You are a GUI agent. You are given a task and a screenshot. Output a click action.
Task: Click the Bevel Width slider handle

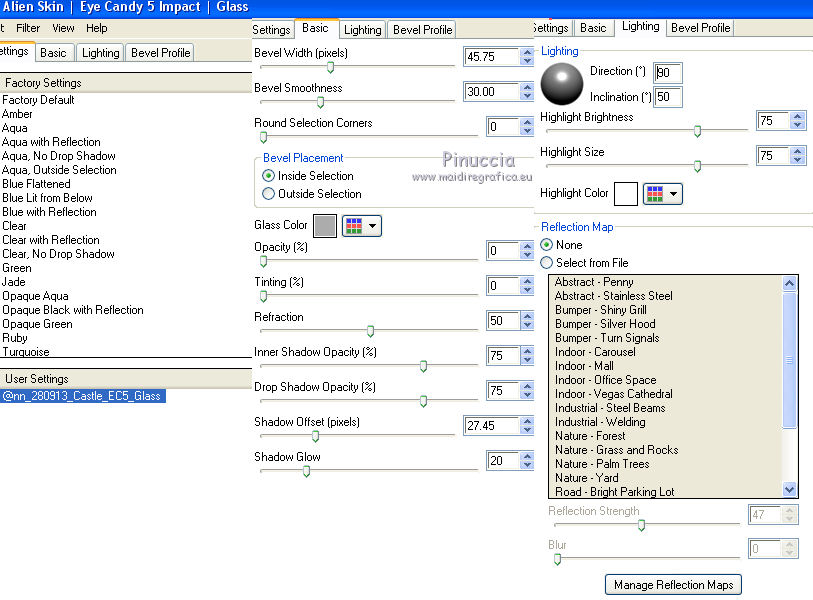pos(330,67)
